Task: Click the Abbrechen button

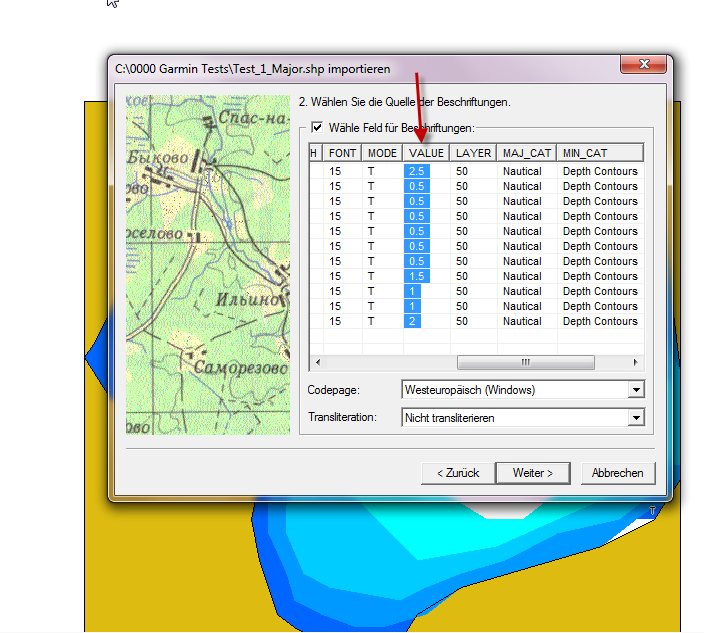Action: [617, 473]
